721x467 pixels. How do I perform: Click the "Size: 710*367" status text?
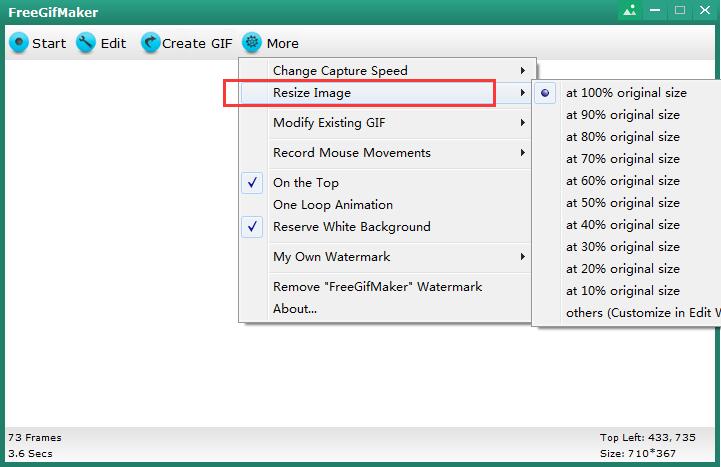tap(638, 454)
